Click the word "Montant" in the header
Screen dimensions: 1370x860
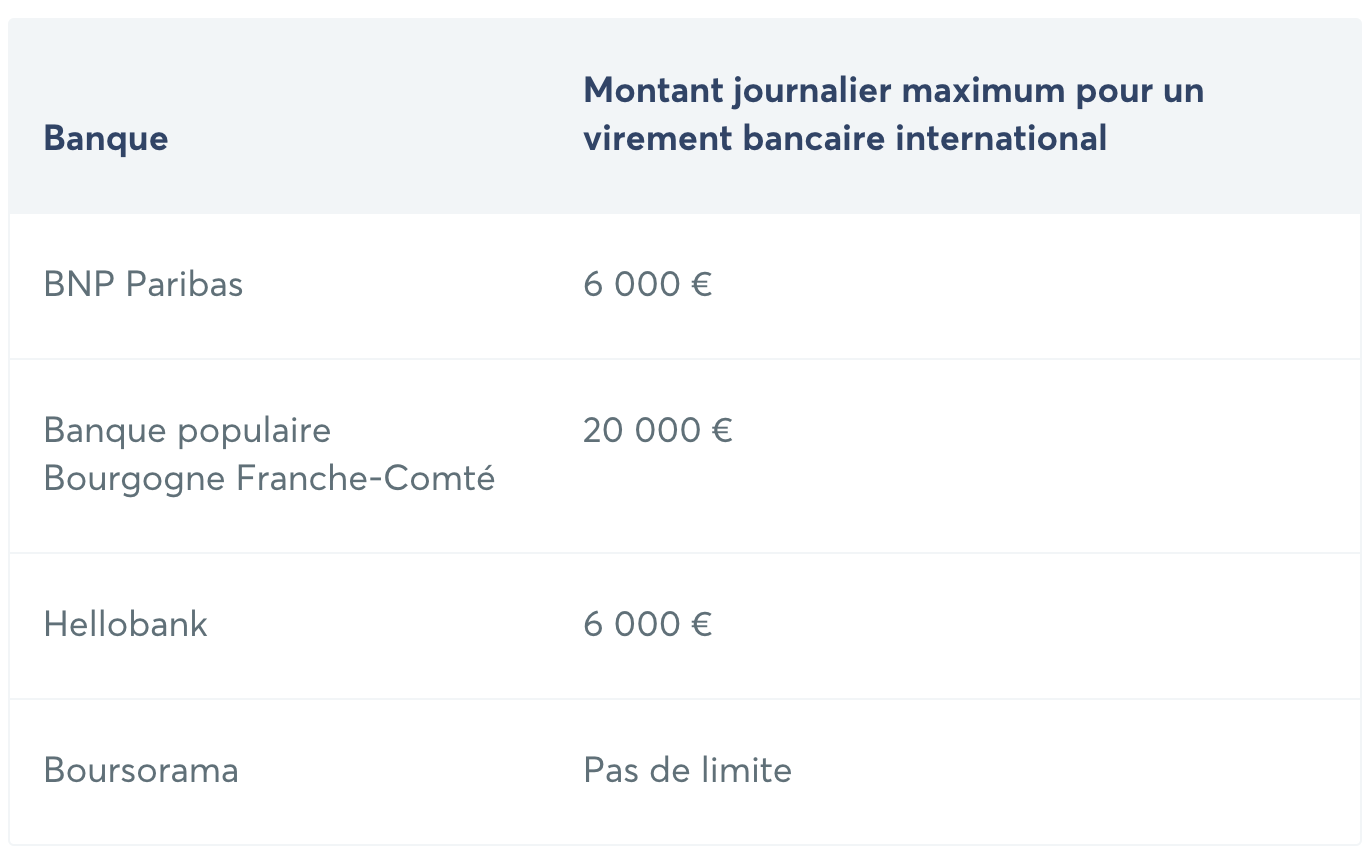pos(651,91)
